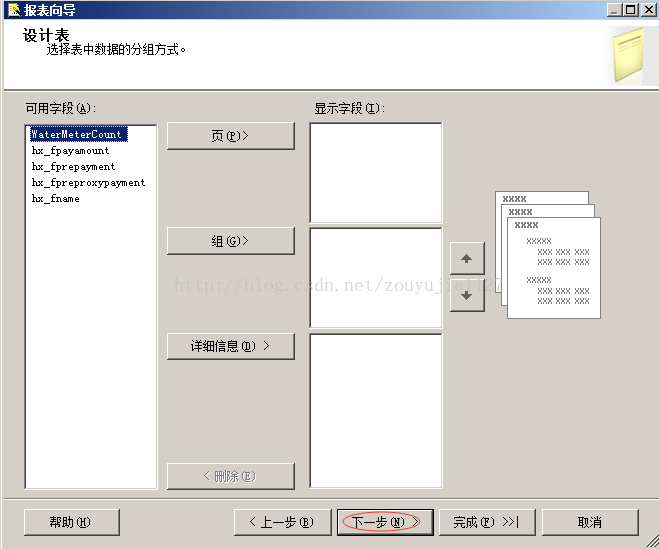Minimize the Report Wizard window
The width and height of the screenshot is (660, 549).
click(614, 10)
